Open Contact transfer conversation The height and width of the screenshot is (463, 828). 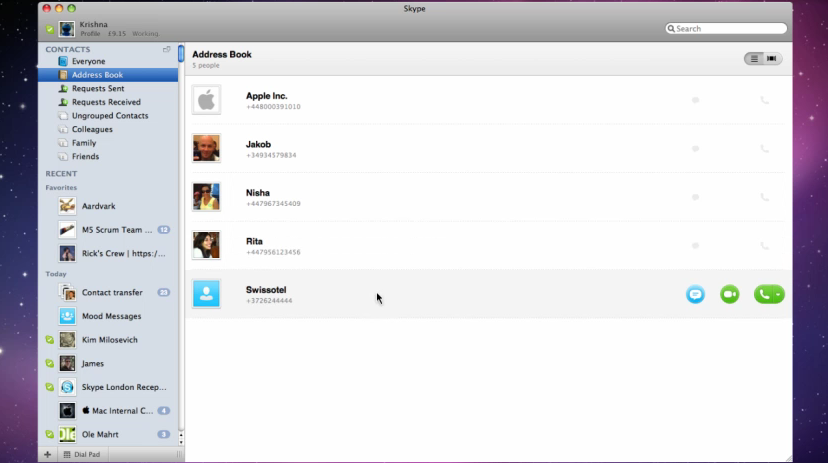108,292
